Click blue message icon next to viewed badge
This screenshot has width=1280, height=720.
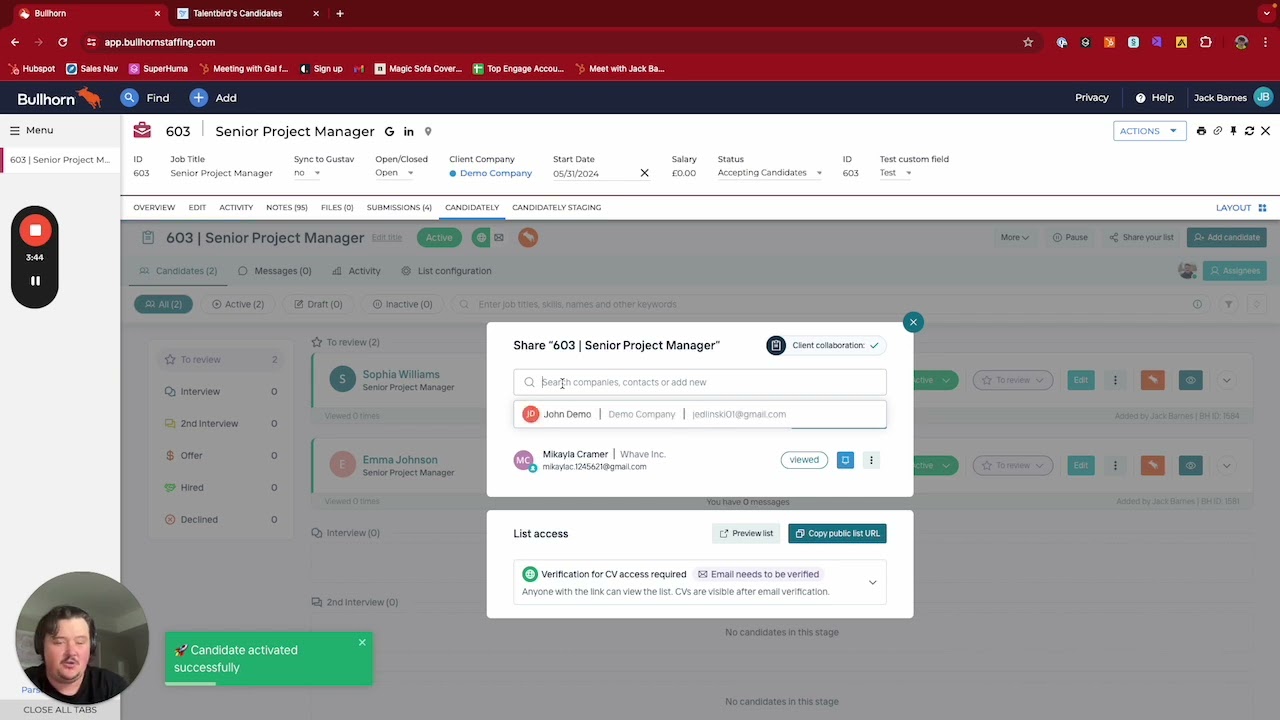click(x=845, y=460)
